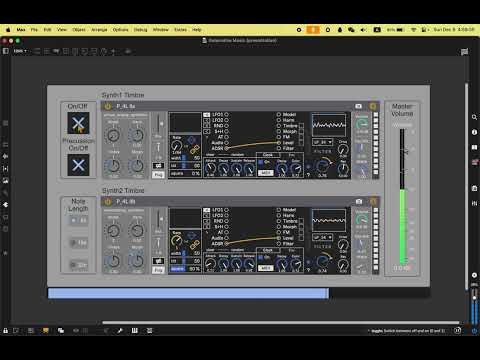Click the Poly button in Synth1

[158, 174]
